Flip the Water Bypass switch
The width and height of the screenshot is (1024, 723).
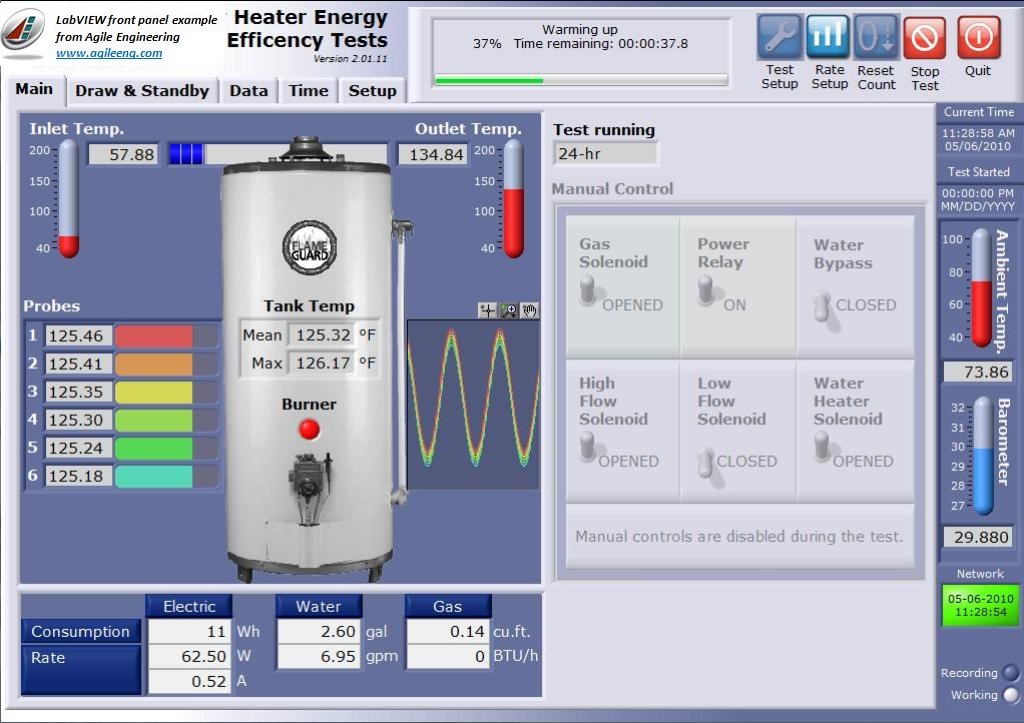pyautogui.click(x=823, y=306)
